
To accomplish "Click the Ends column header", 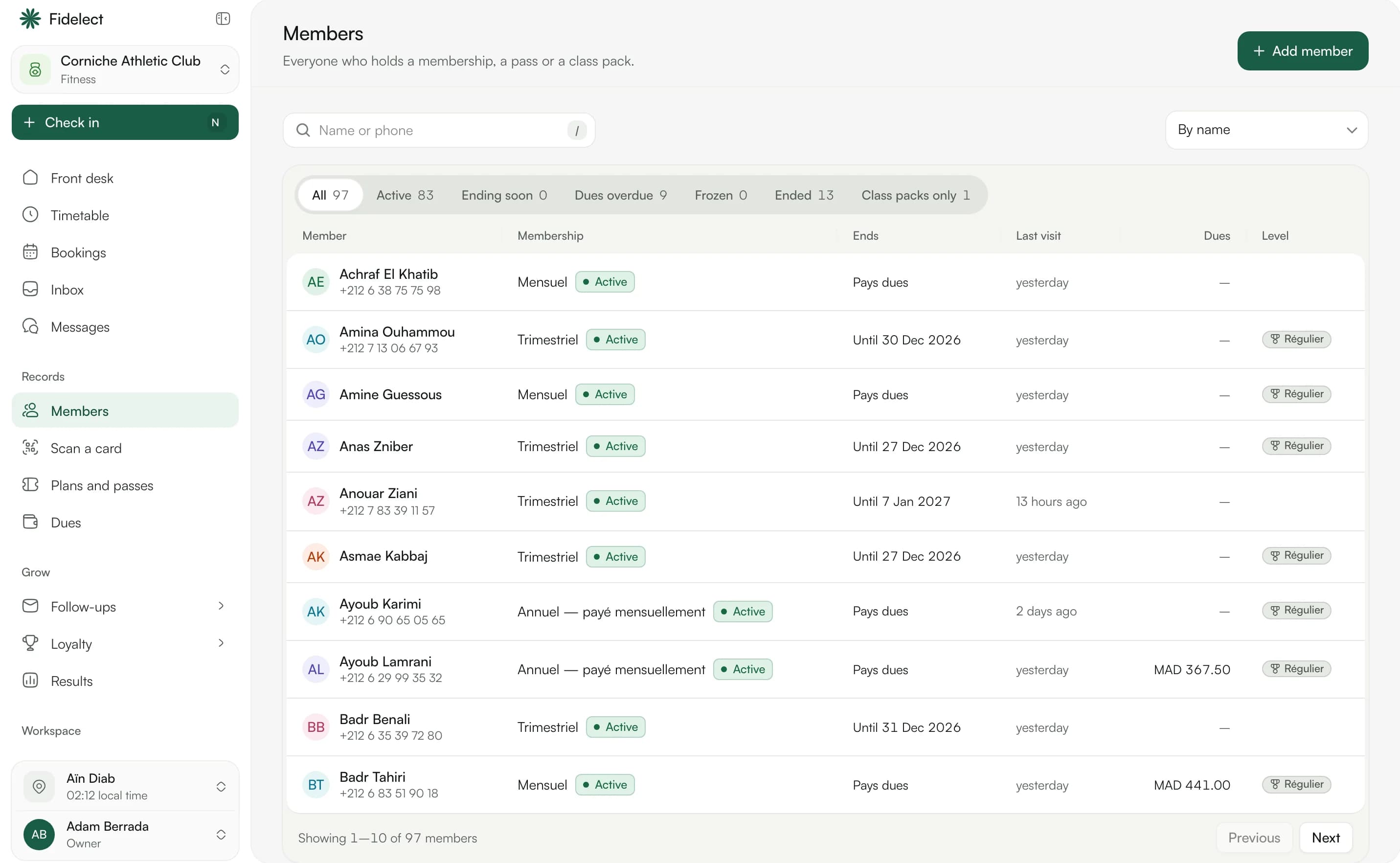I will pyautogui.click(x=865, y=236).
